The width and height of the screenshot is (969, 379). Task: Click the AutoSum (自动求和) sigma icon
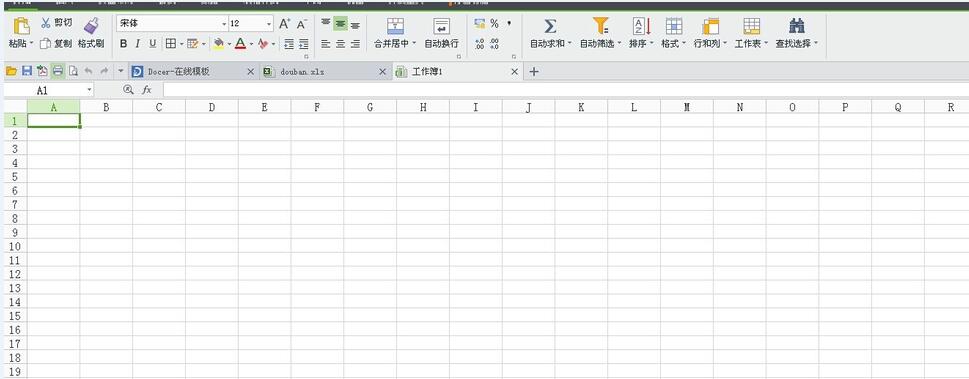(550, 26)
